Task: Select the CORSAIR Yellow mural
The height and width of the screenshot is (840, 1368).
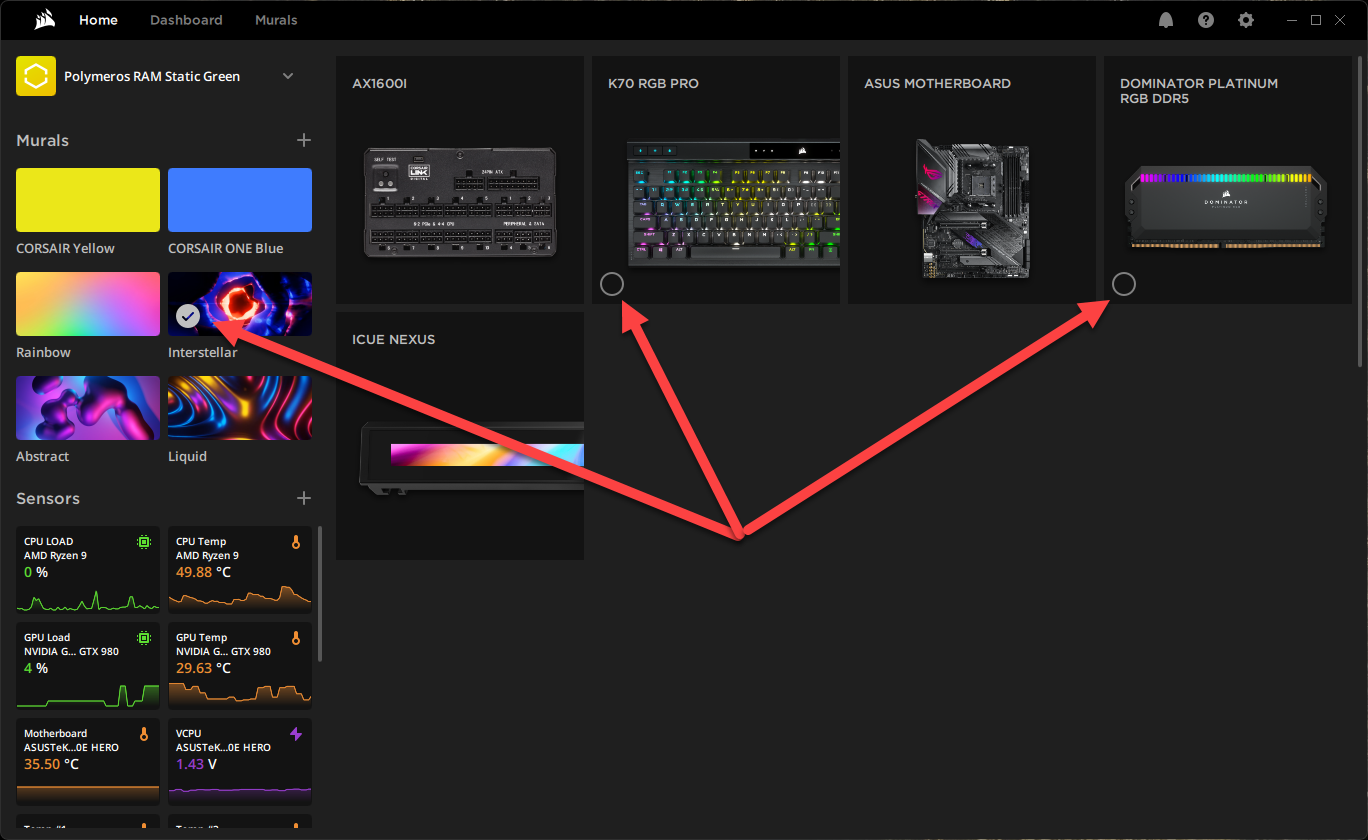Action: click(88, 200)
